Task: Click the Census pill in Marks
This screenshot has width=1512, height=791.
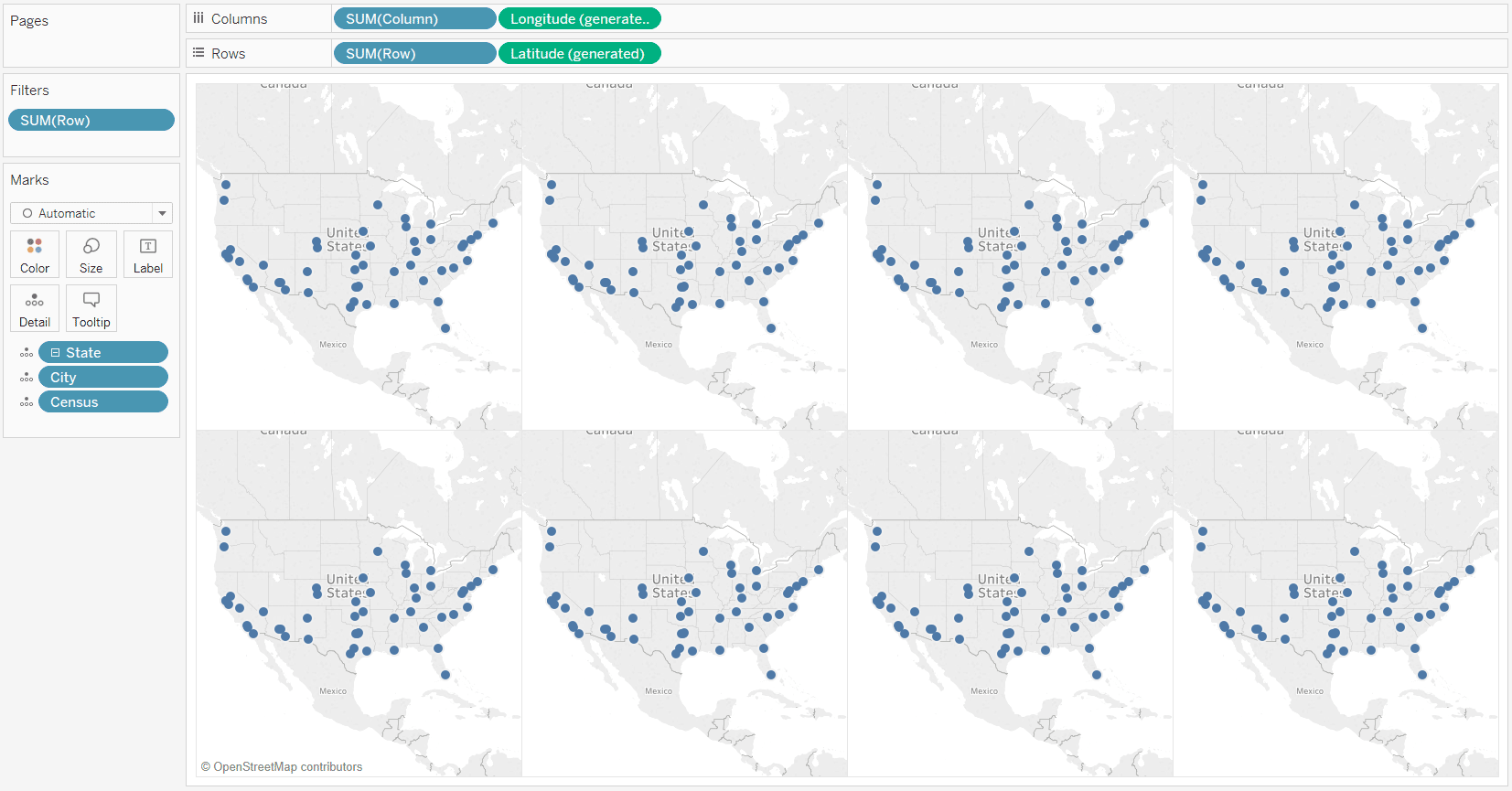Action: [103, 402]
